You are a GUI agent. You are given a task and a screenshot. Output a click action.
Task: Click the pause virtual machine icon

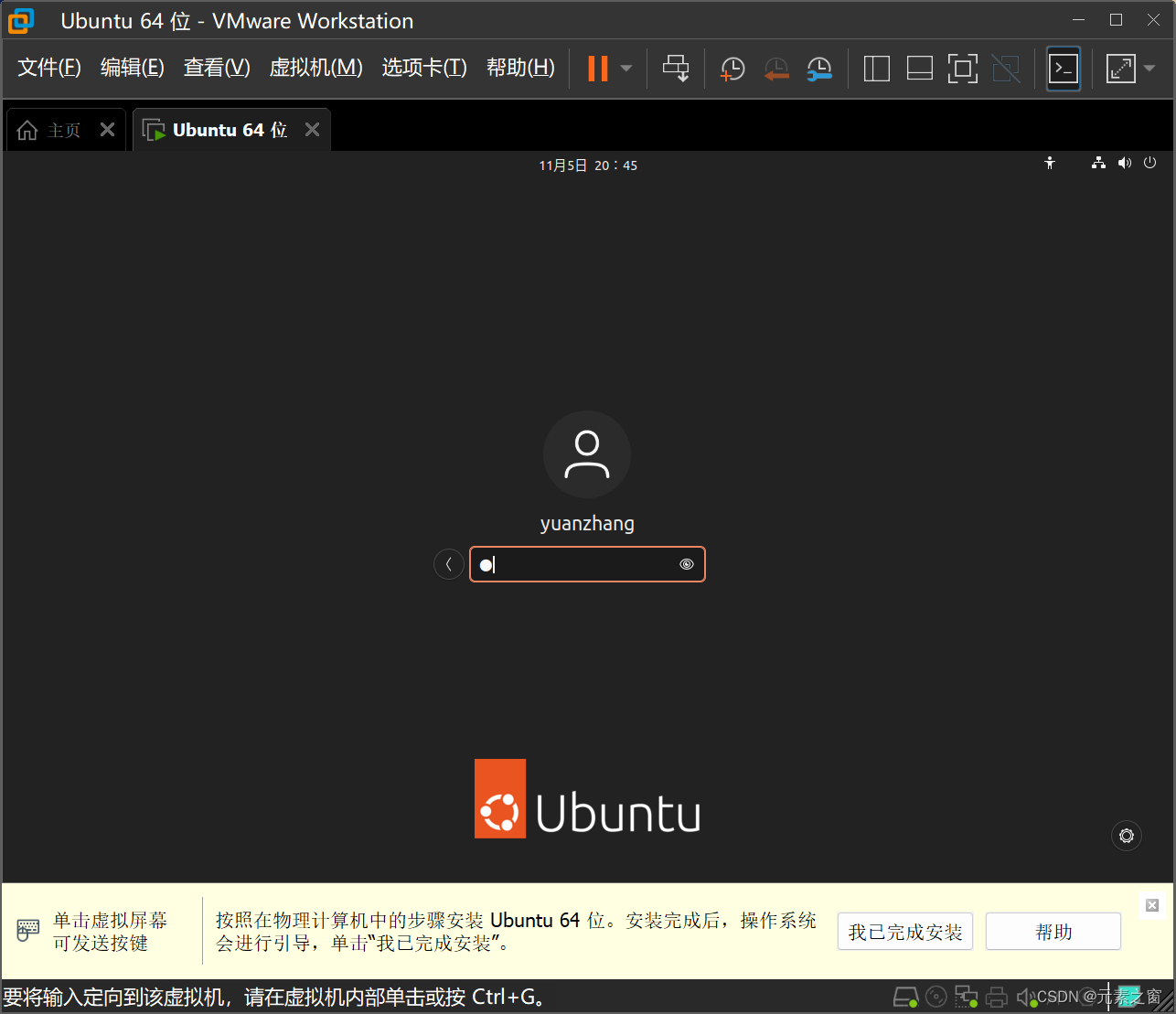pos(598,69)
